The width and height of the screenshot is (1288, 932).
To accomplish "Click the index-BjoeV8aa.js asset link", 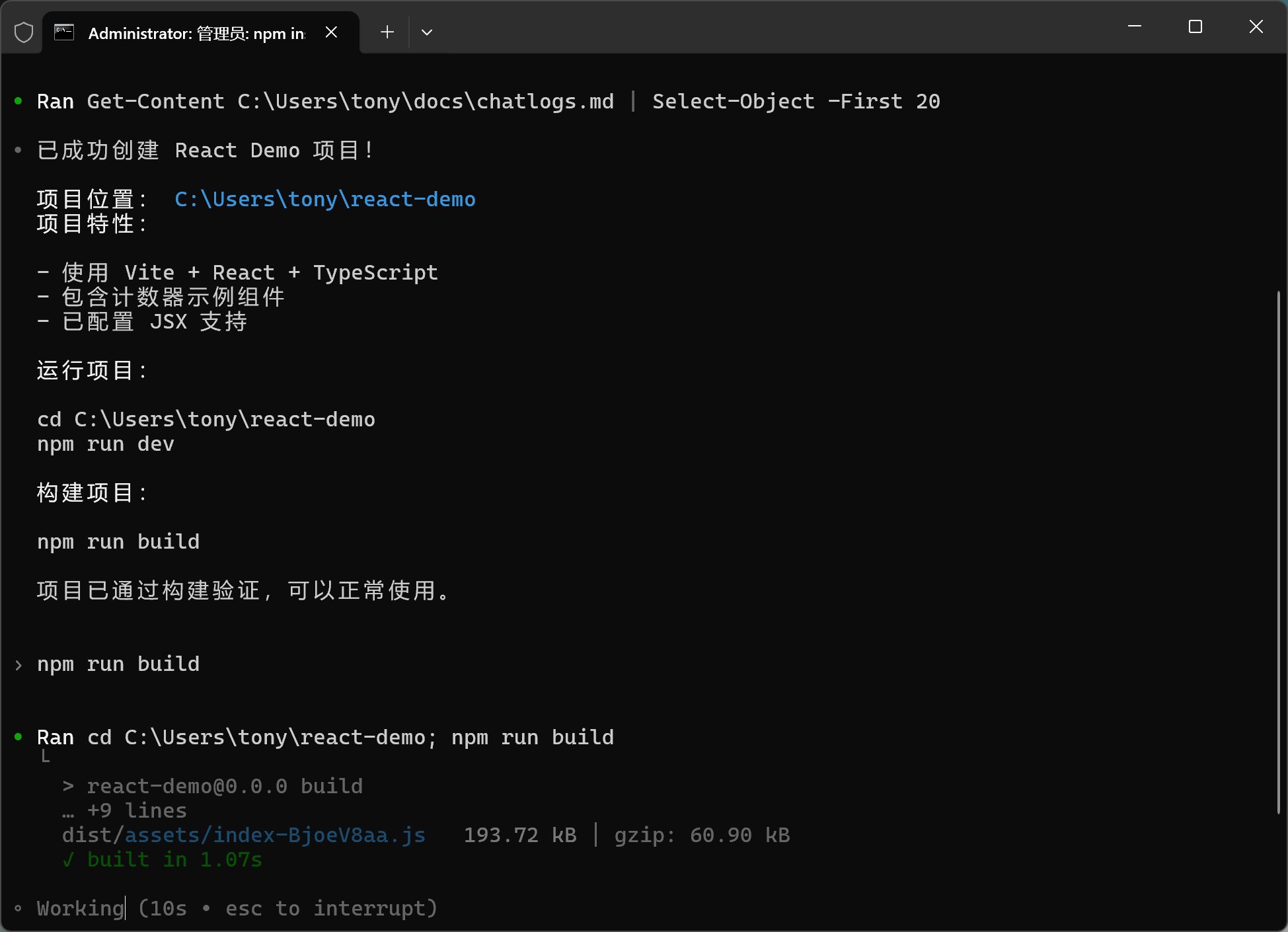I will (275, 835).
